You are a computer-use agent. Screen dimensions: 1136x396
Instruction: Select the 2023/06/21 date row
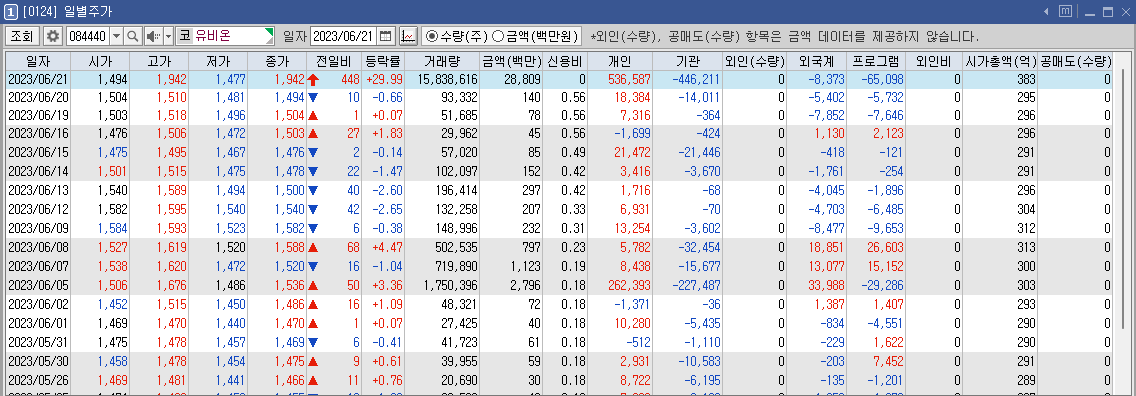559,80
